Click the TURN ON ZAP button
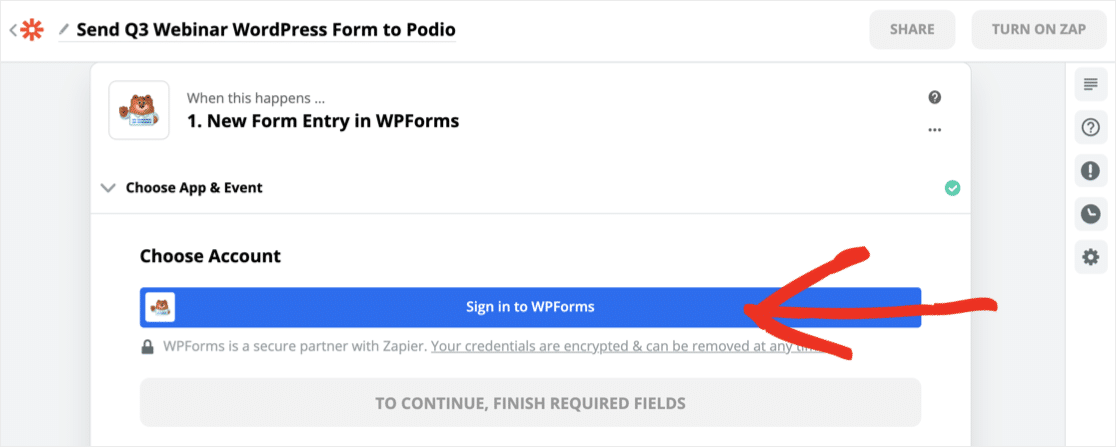This screenshot has height=447, width=1116. tap(1039, 30)
